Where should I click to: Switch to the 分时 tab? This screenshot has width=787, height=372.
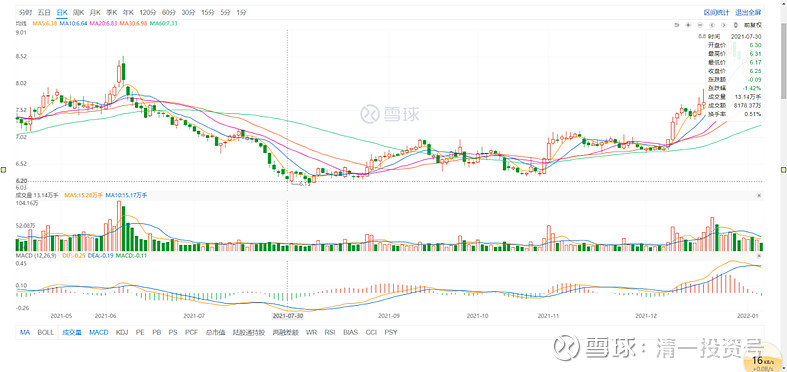[x=26, y=12]
